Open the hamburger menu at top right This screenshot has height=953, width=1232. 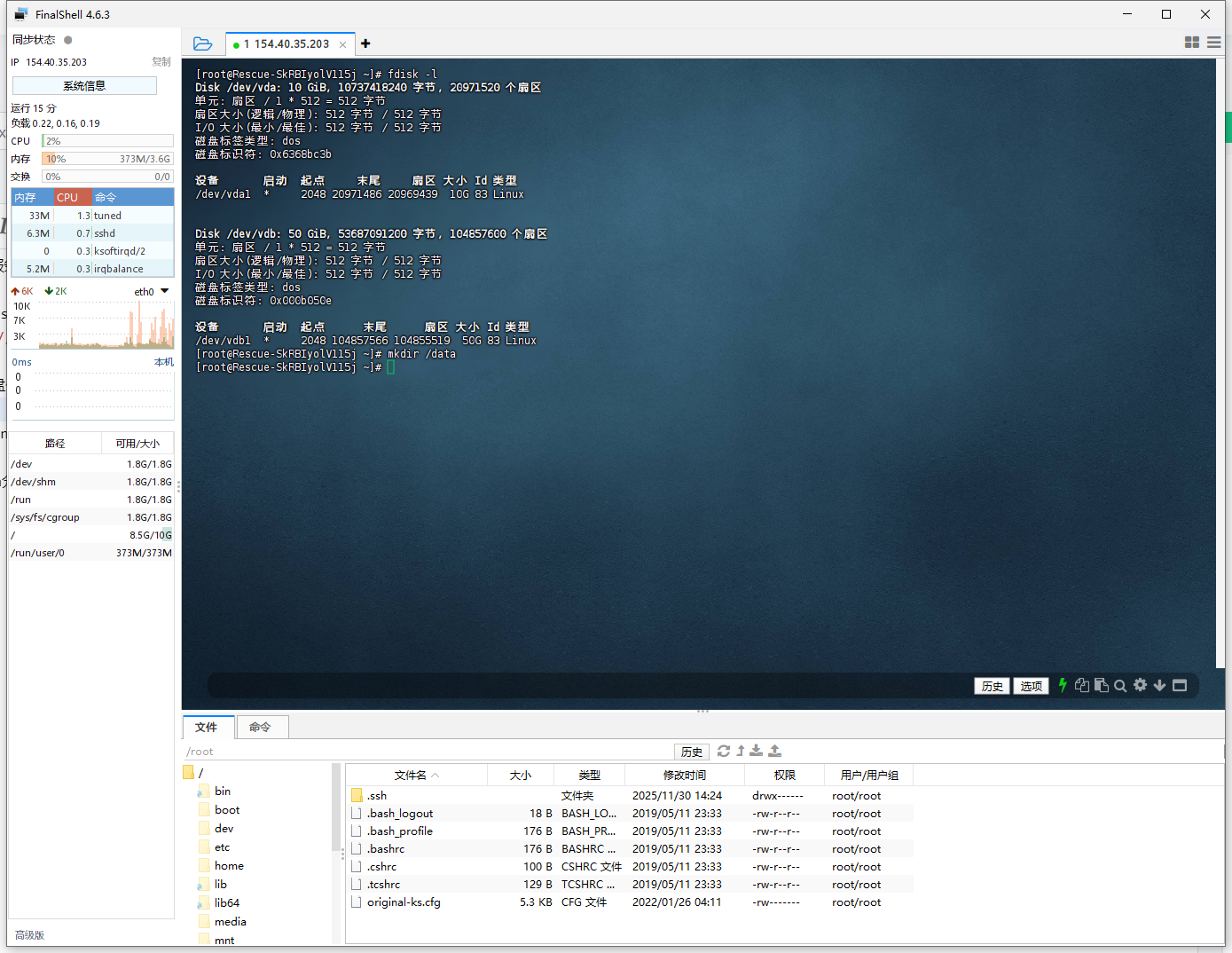1213,43
